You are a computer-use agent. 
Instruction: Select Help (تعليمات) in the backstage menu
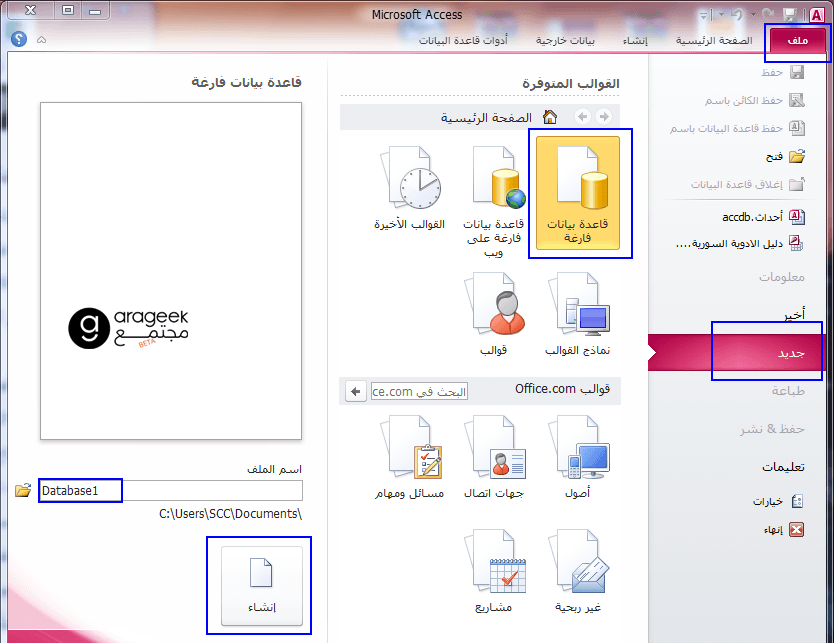(783, 467)
